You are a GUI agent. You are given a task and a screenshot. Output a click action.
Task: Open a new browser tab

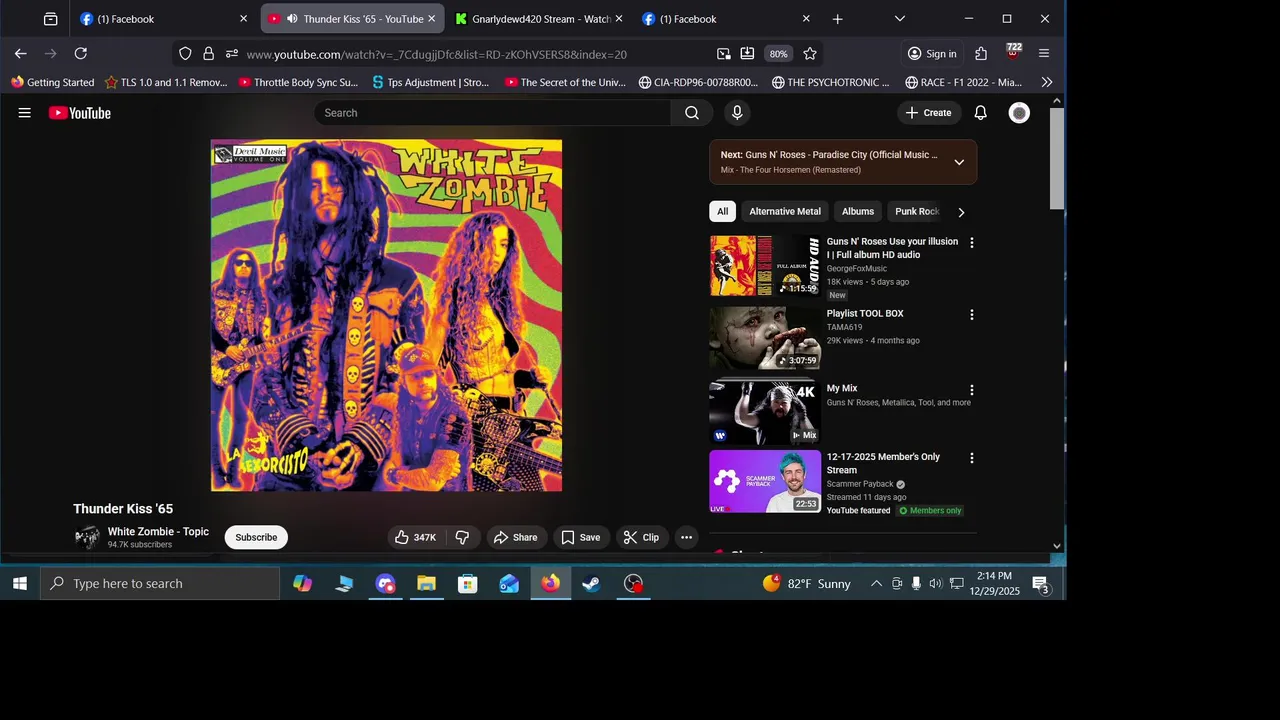point(837,19)
